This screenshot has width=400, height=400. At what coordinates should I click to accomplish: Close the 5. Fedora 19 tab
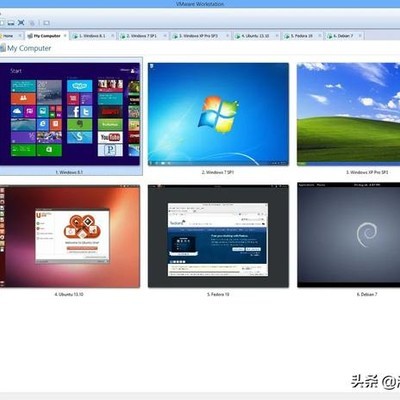(x=320, y=36)
